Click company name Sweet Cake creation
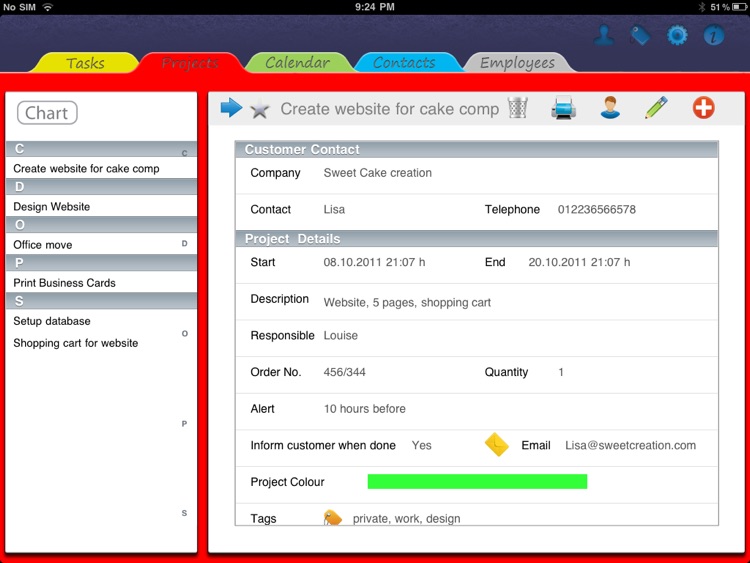The width and height of the screenshot is (750, 563). point(377,173)
